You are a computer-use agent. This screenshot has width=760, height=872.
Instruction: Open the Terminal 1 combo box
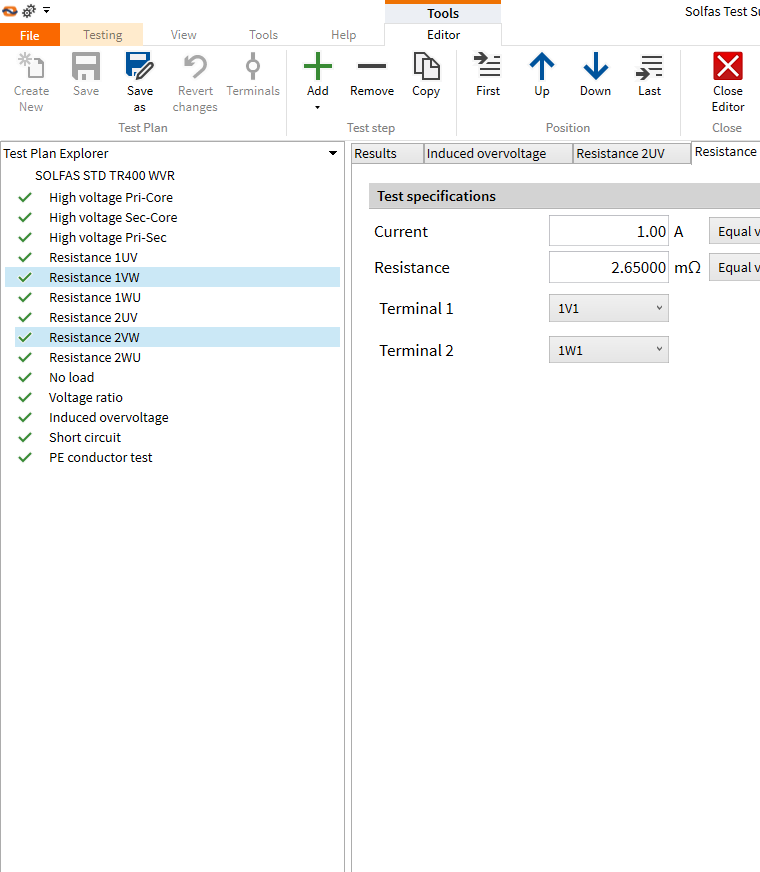point(609,308)
